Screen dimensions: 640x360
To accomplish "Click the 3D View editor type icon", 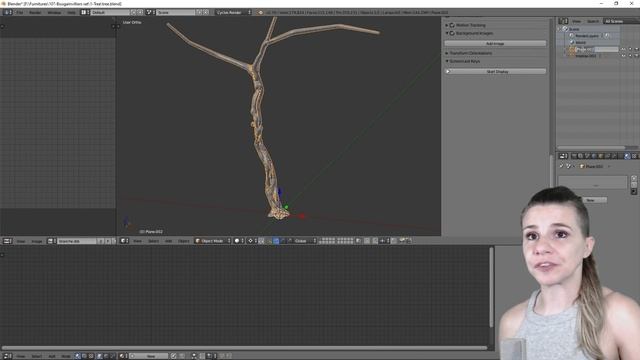I will pos(124,241).
